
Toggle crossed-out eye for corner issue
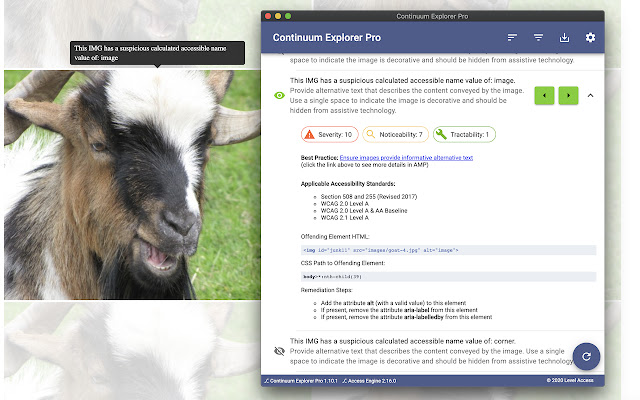point(279,351)
